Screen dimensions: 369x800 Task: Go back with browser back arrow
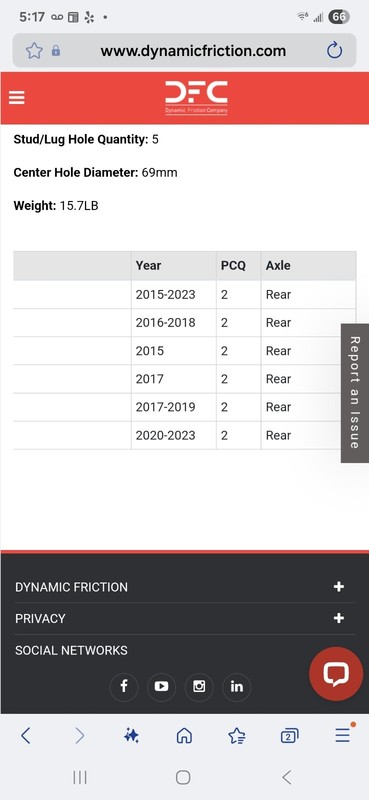pos(26,735)
